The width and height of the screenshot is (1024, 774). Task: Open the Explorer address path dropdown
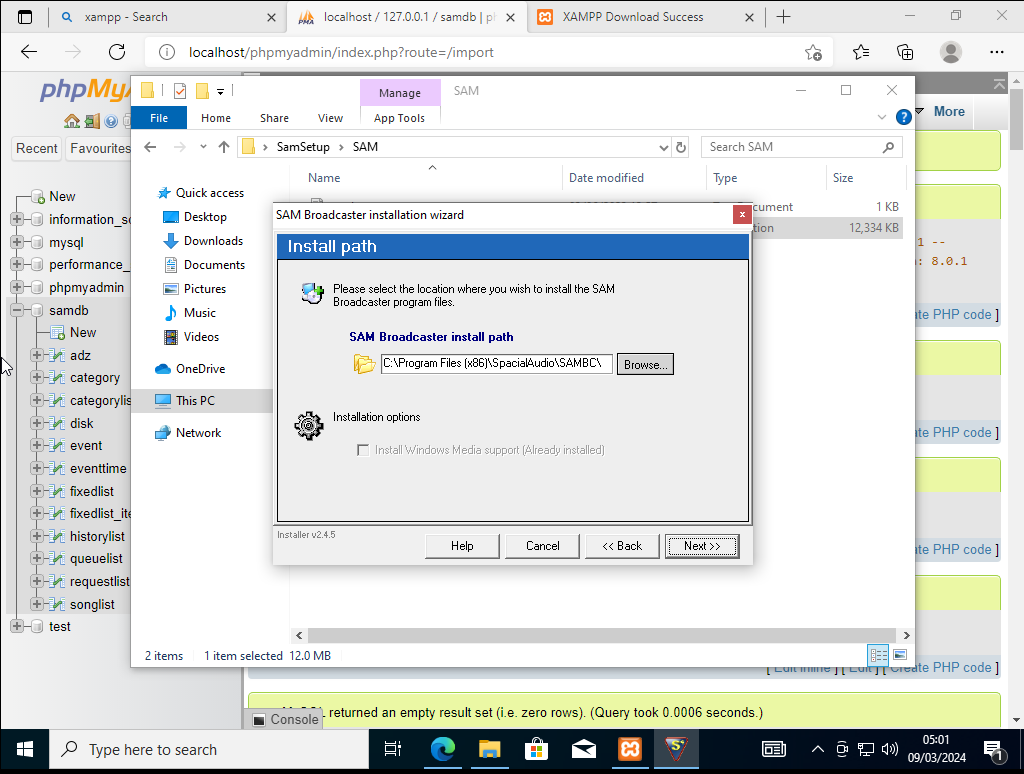[664, 147]
